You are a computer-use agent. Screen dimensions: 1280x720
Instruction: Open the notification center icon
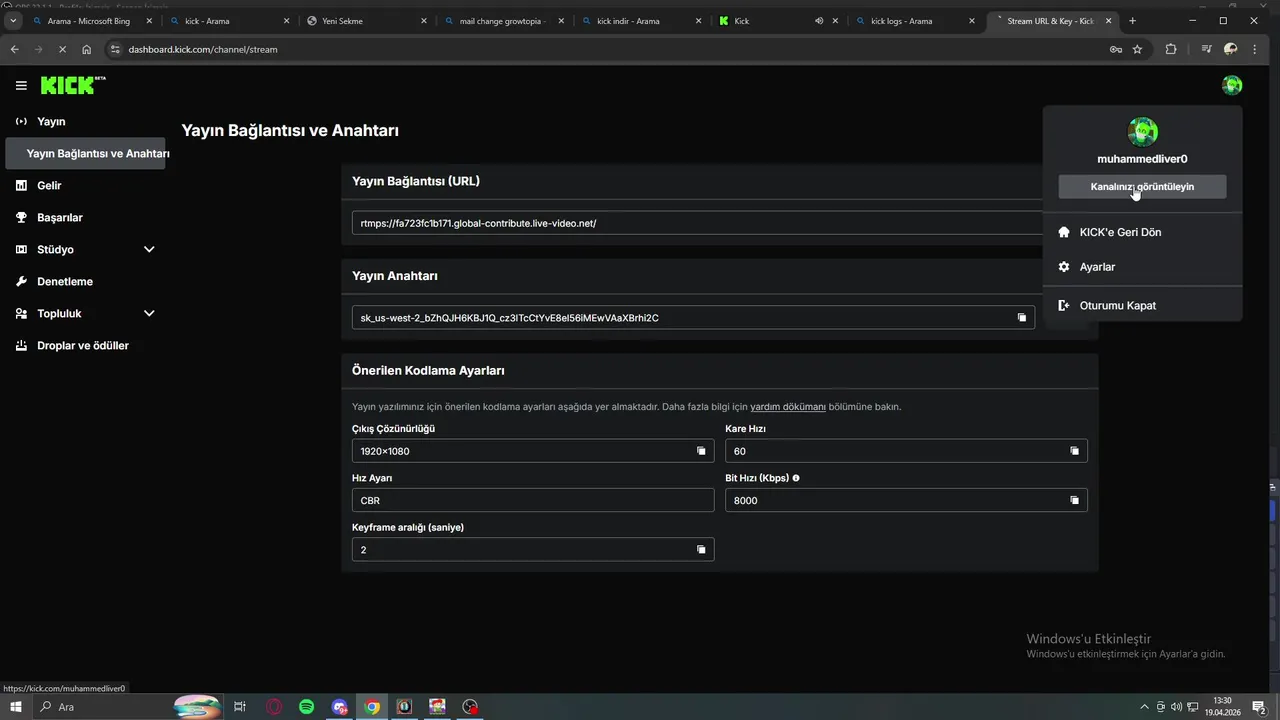click(1259, 707)
